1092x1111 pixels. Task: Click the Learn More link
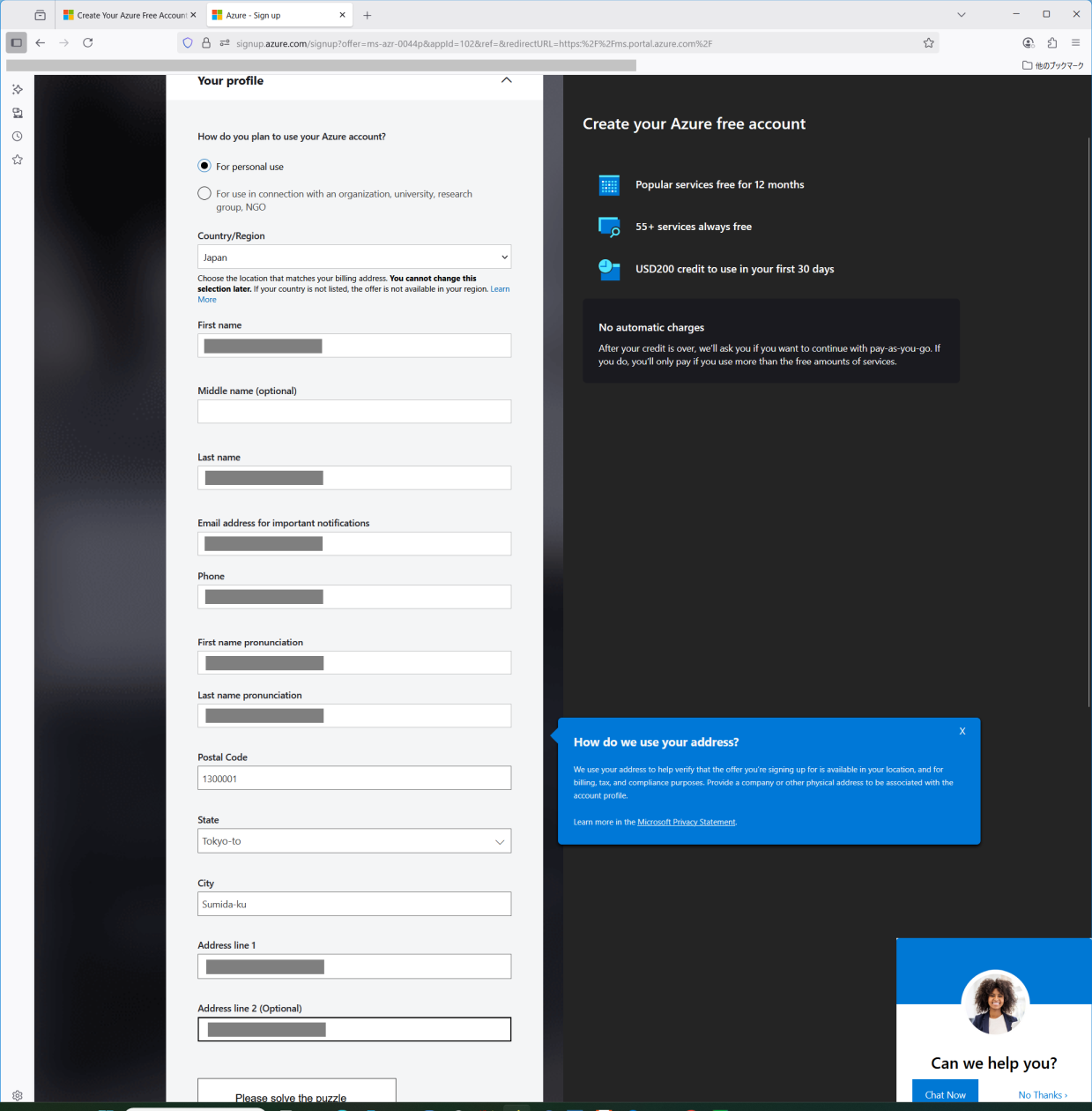pos(500,289)
